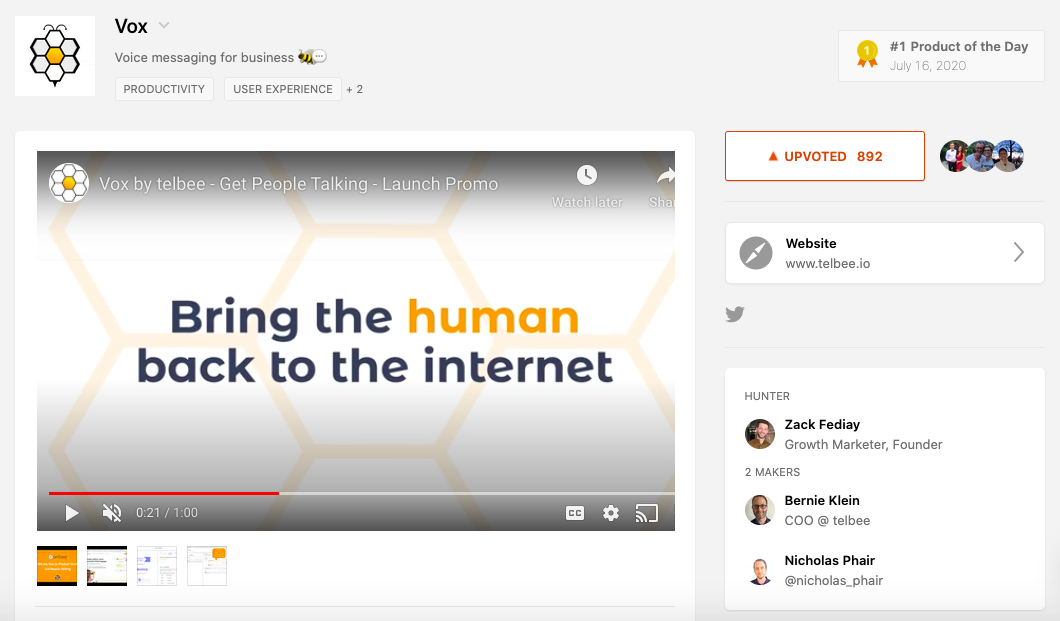Expand the dropdown arrow next to Vox
1060x621 pixels.
tap(164, 26)
